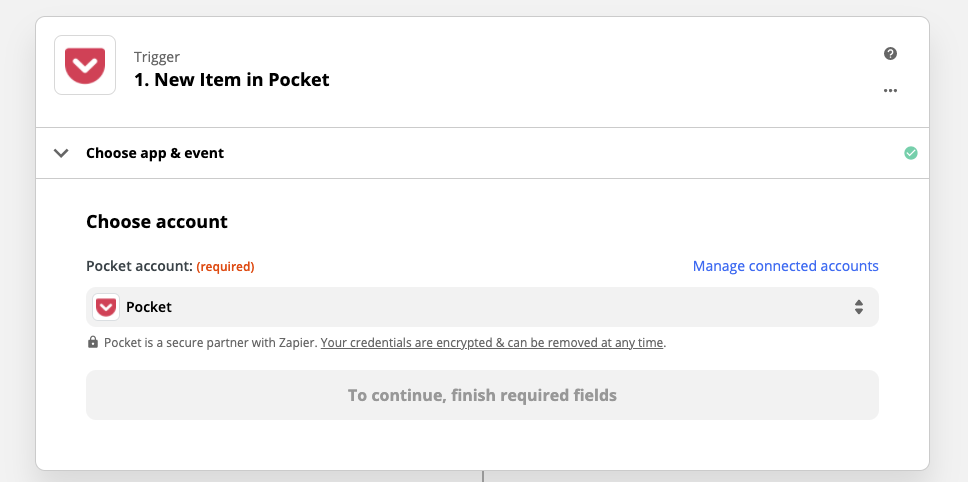Click To continue, finish required fields button

point(482,395)
